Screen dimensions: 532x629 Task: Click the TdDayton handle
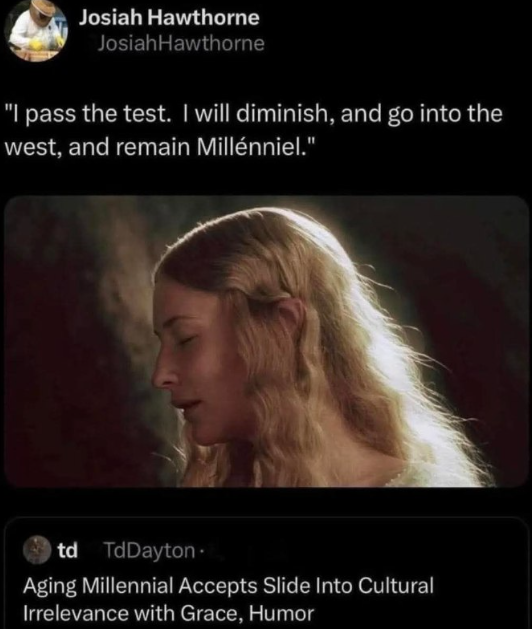coord(149,551)
